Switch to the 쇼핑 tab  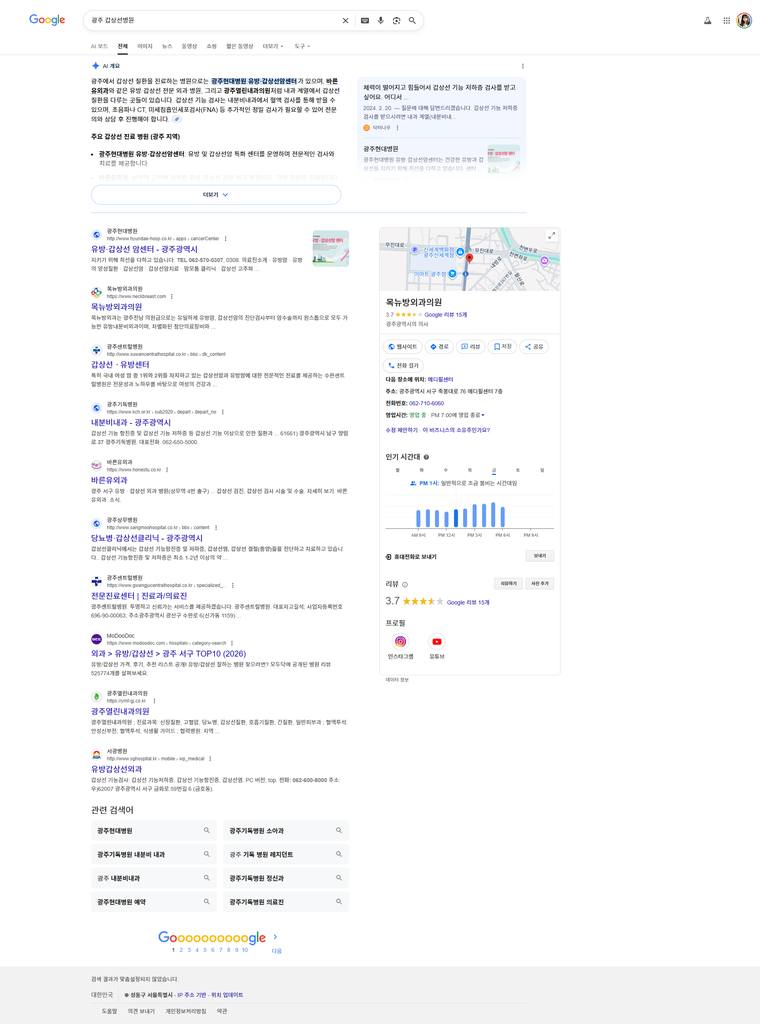(212, 46)
